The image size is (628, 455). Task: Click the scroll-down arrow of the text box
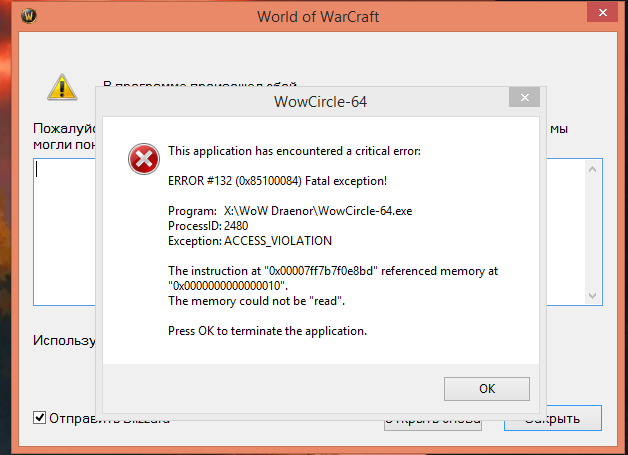(x=593, y=295)
